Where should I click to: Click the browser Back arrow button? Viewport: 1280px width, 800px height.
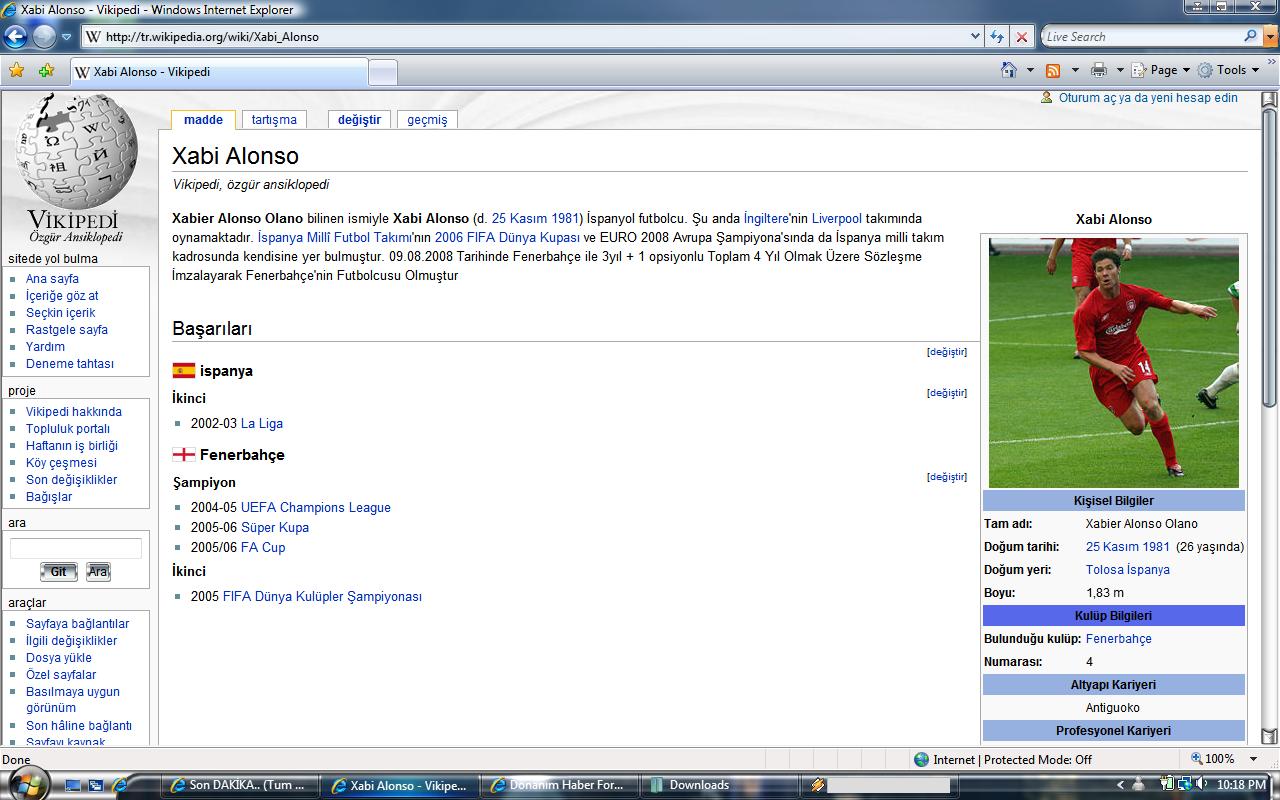15,37
